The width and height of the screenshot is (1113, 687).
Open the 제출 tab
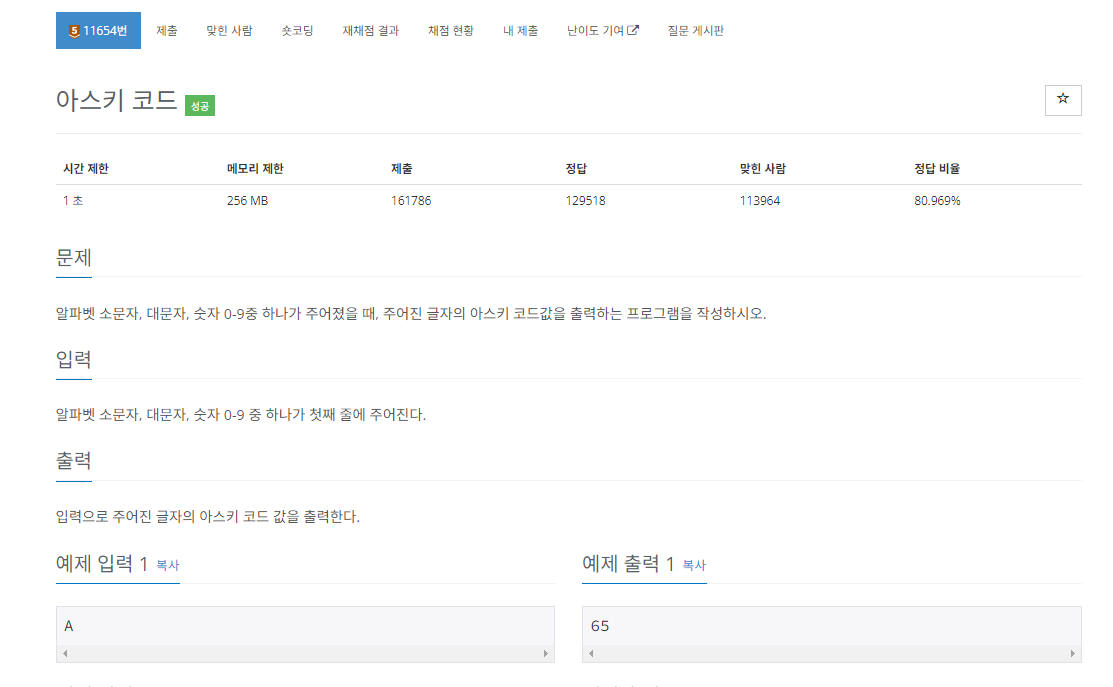pyautogui.click(x=167, y=31)
